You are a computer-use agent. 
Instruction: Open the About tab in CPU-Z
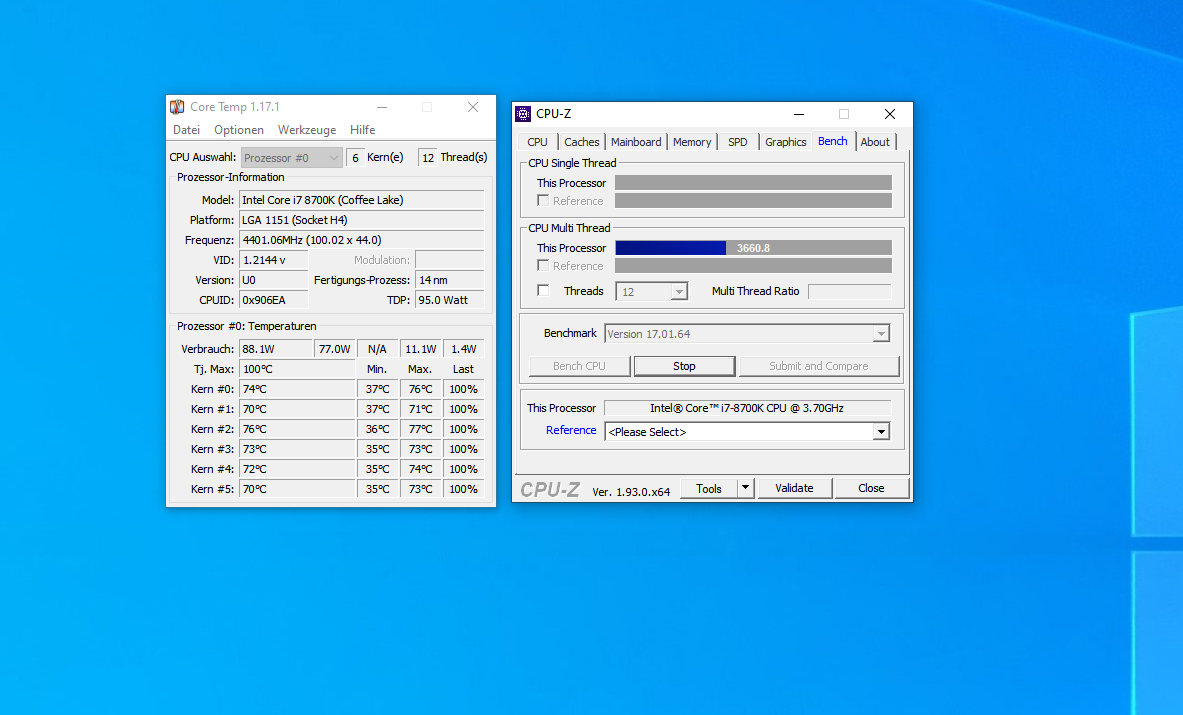[875, 141]
